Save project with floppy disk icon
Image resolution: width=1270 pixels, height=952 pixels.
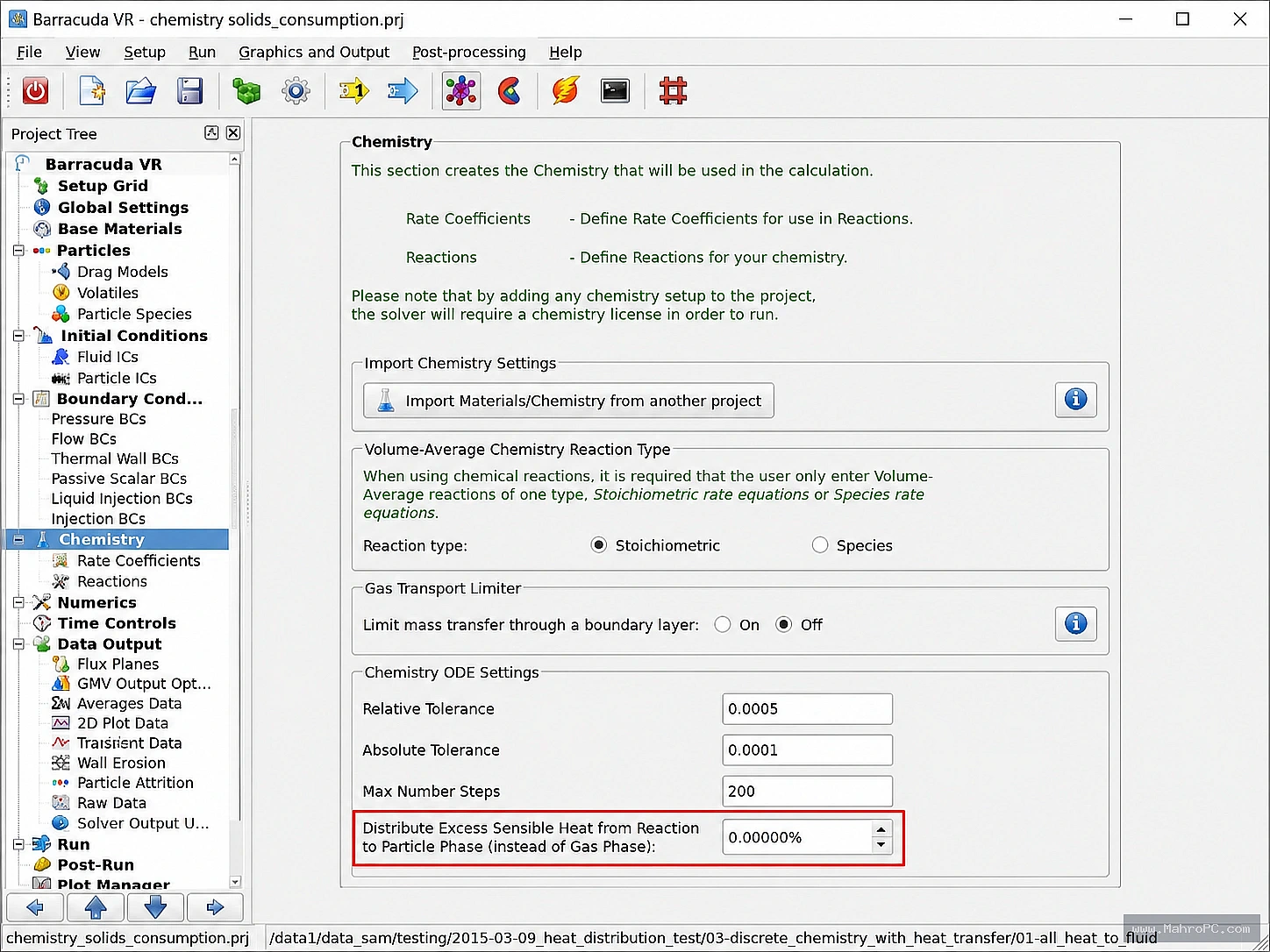click(189, 90)
